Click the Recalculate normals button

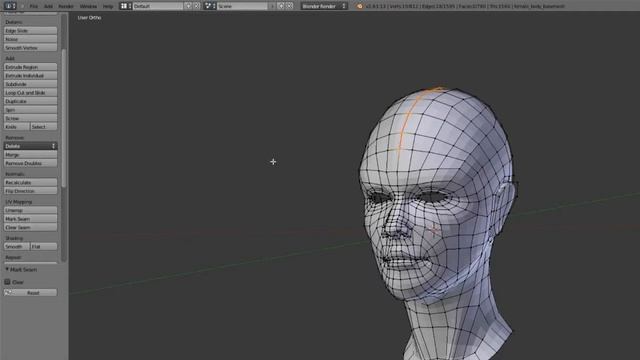point(31,182)
